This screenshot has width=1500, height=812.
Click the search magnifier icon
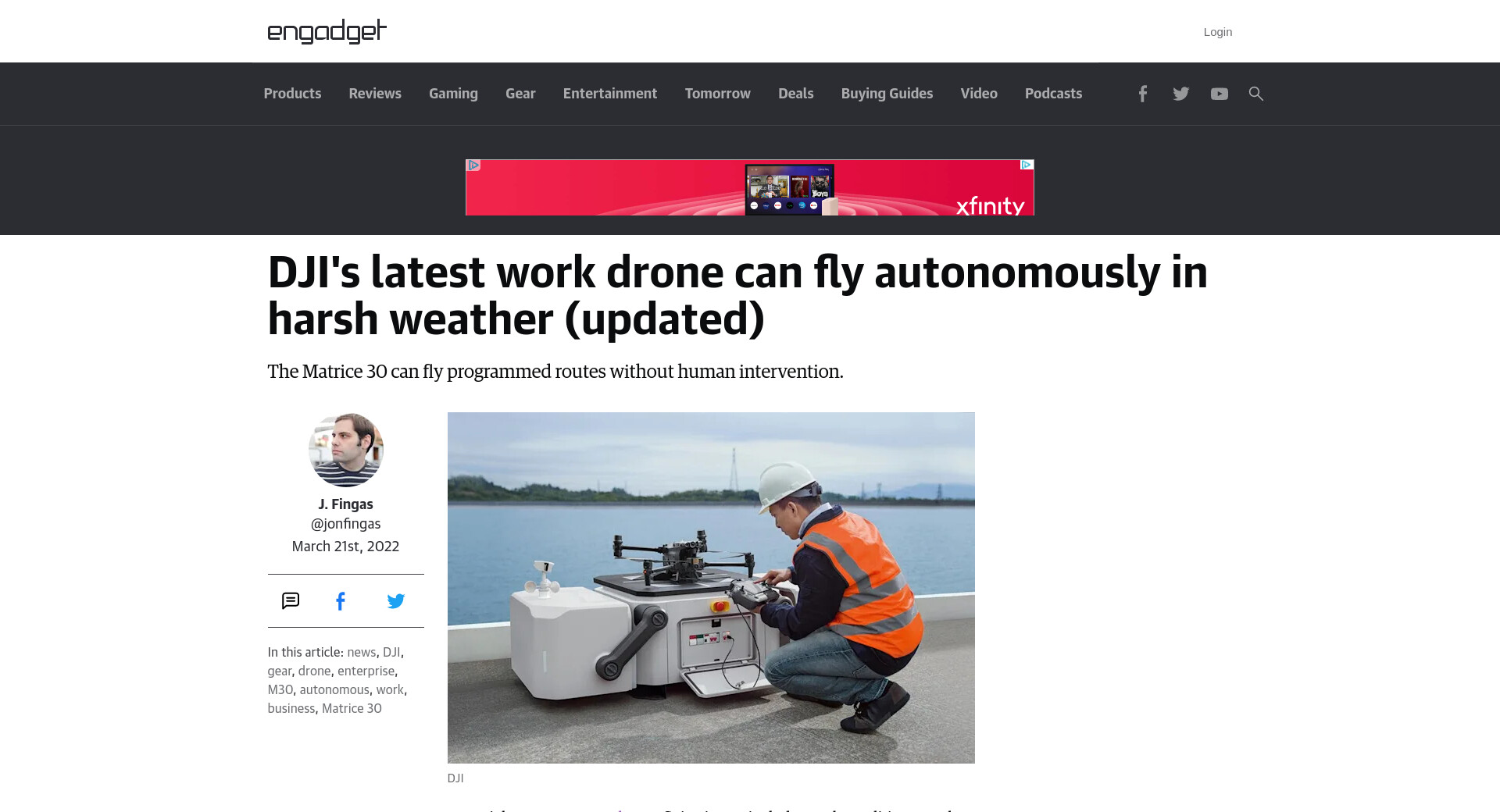coord(1255,94)
